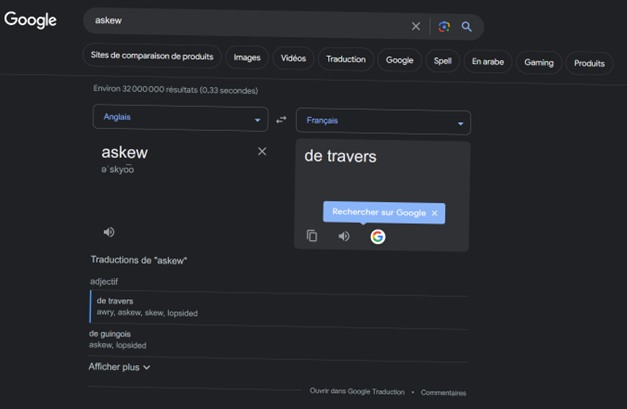The image size is (627, 409).
Task: Click the magnifier search icon
Action: pos(466,27)
